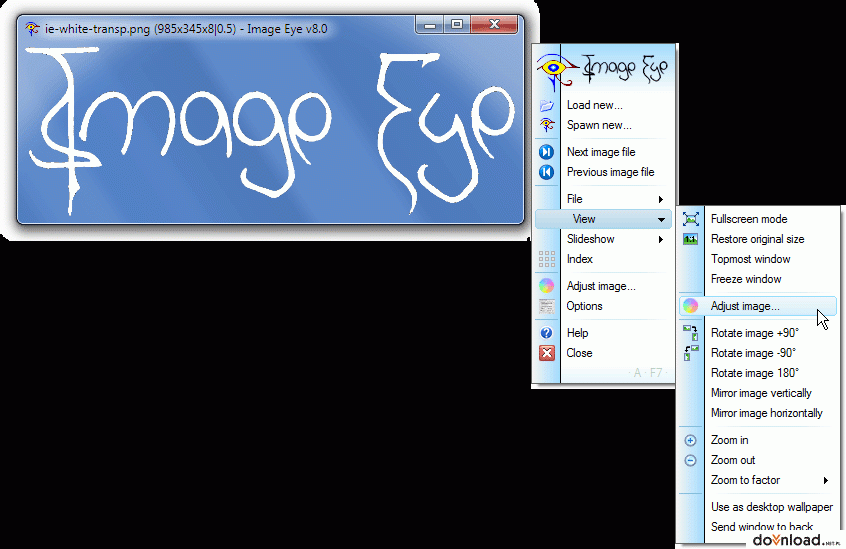Viewport: 846px width, 549px height.
Task: Select Mirror image horizontally entry
Action: coord(758,413)
